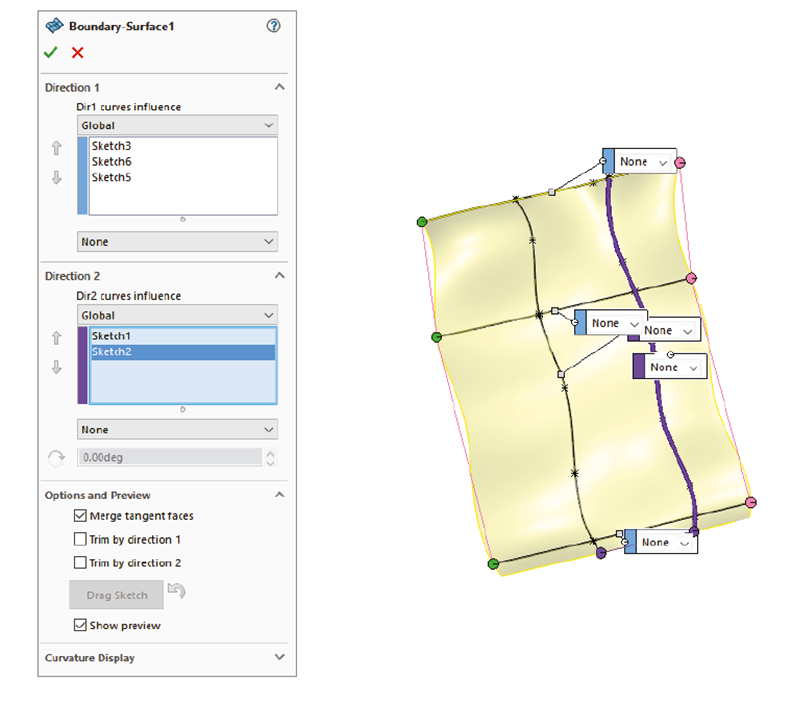Click angle stepper down arrow
The image size is (792, 703).
[271, 463]
